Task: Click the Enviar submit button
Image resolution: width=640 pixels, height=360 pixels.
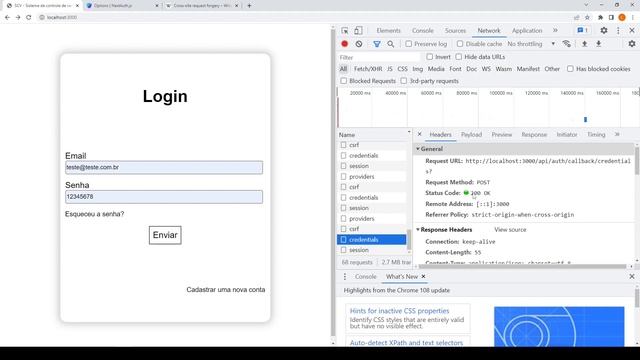Action: 165,235
